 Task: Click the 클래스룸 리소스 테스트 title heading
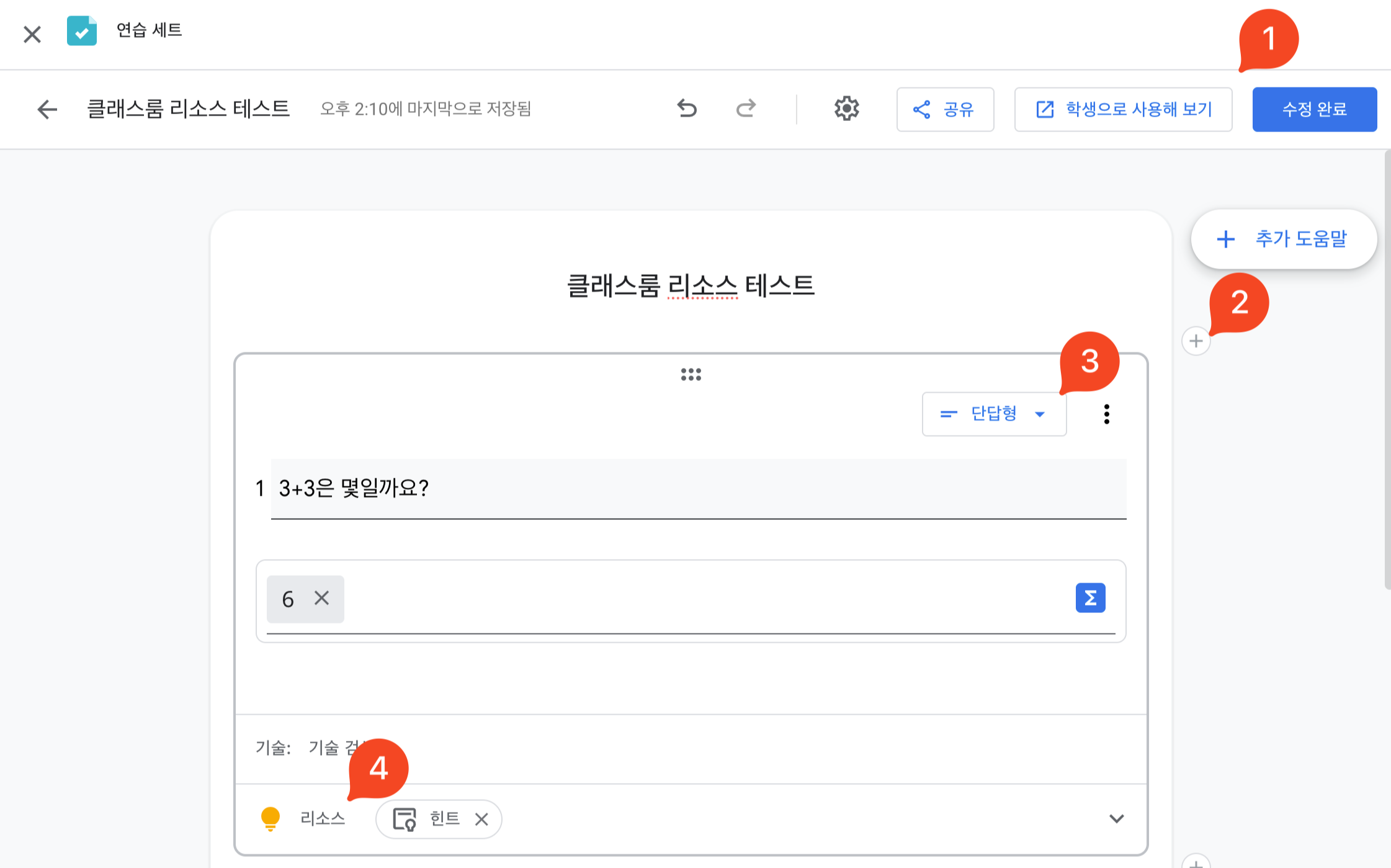[x=691, y=286]
